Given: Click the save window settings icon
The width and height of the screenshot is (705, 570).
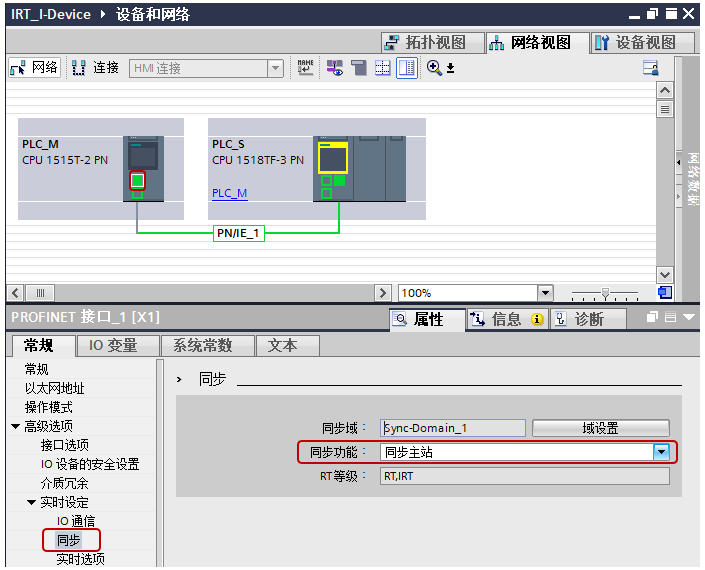Looking at the screenshot, I should [x=651, y=68].
